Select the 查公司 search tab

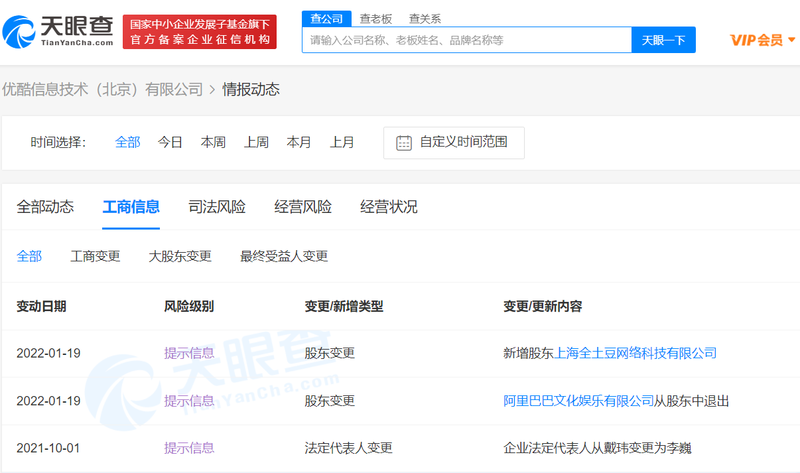point(327,19)
